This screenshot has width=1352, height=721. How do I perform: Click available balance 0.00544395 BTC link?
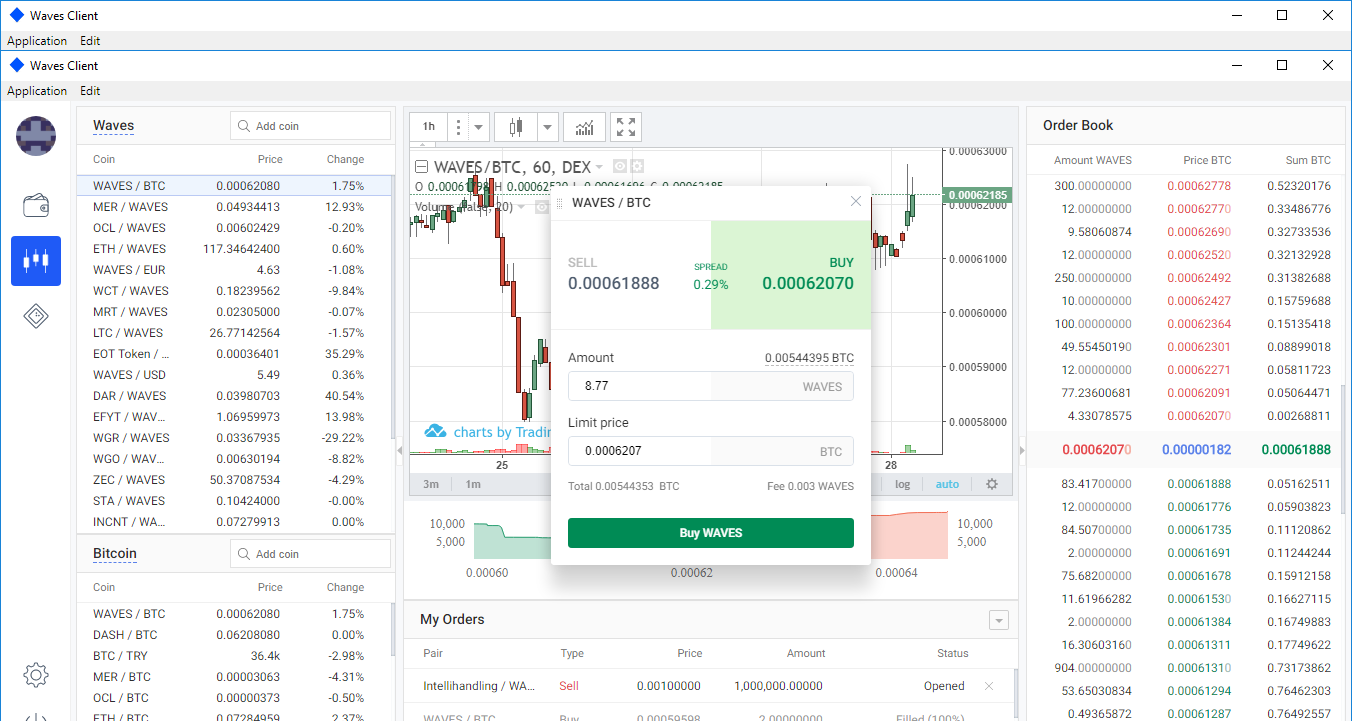pyautogui.click(x=809, y=358)
